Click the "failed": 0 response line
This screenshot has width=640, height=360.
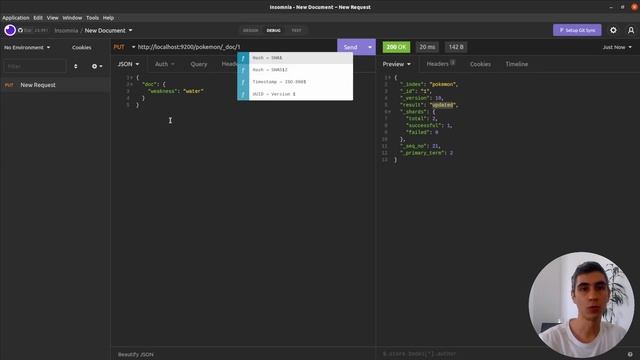[x=422, y=133]
